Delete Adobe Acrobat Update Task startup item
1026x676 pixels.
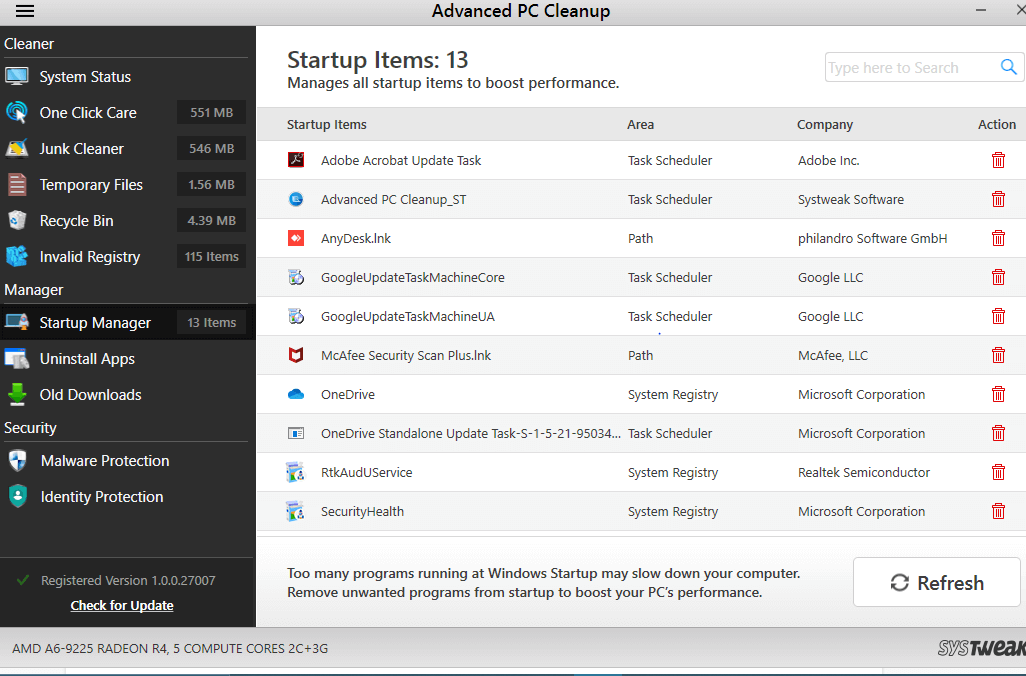(x=998, y=159)
